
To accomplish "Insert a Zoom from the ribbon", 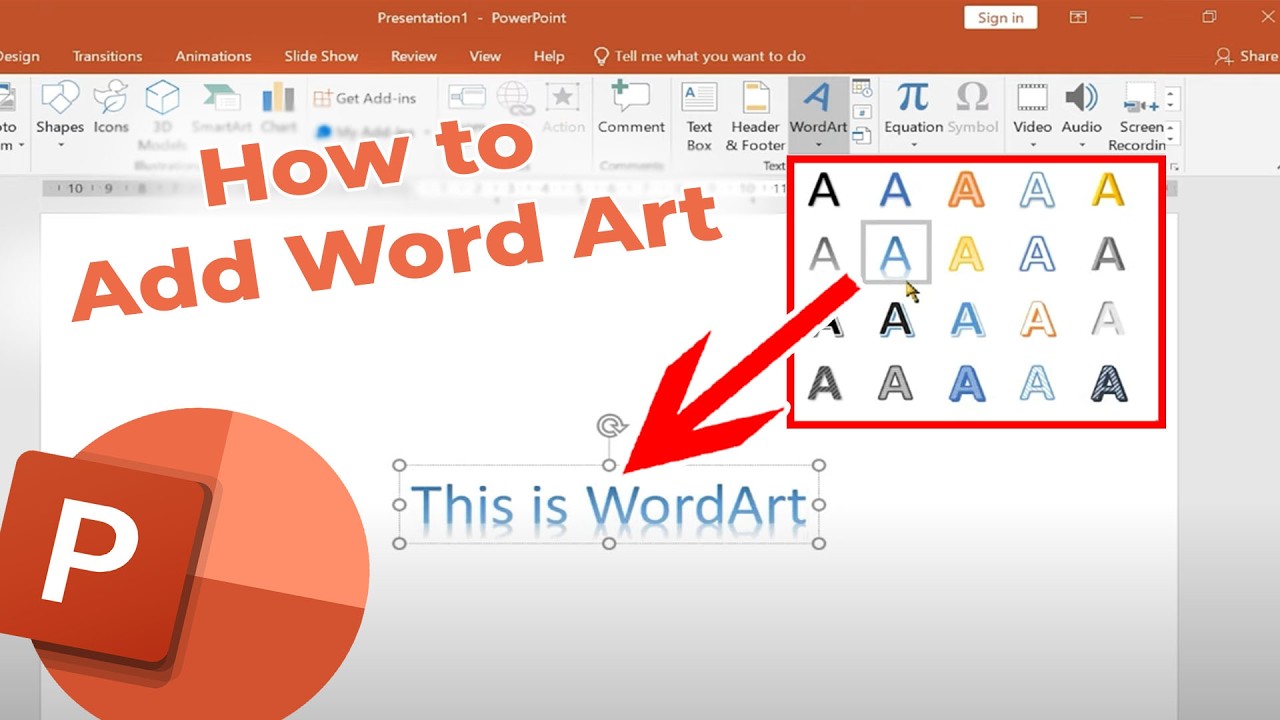I will [x=467, y=98].
